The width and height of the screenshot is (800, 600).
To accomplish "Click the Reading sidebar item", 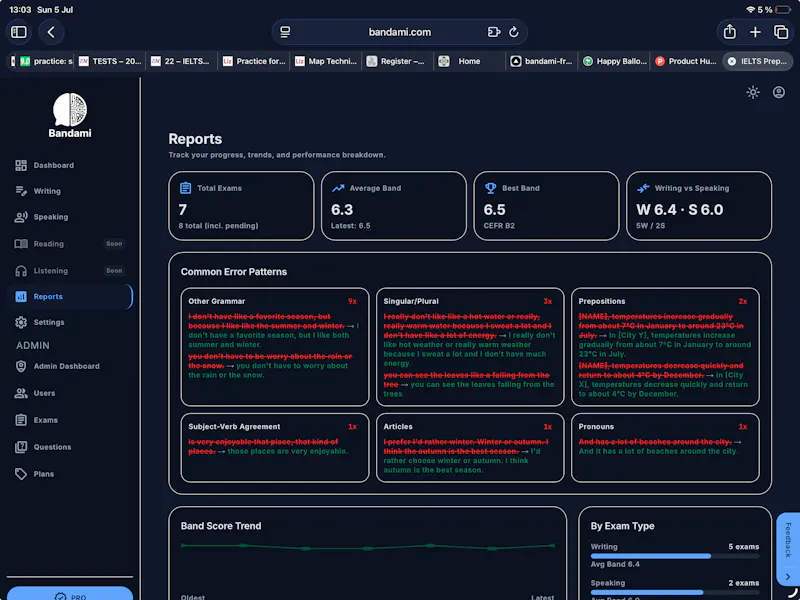I will (x=70, y=244).
